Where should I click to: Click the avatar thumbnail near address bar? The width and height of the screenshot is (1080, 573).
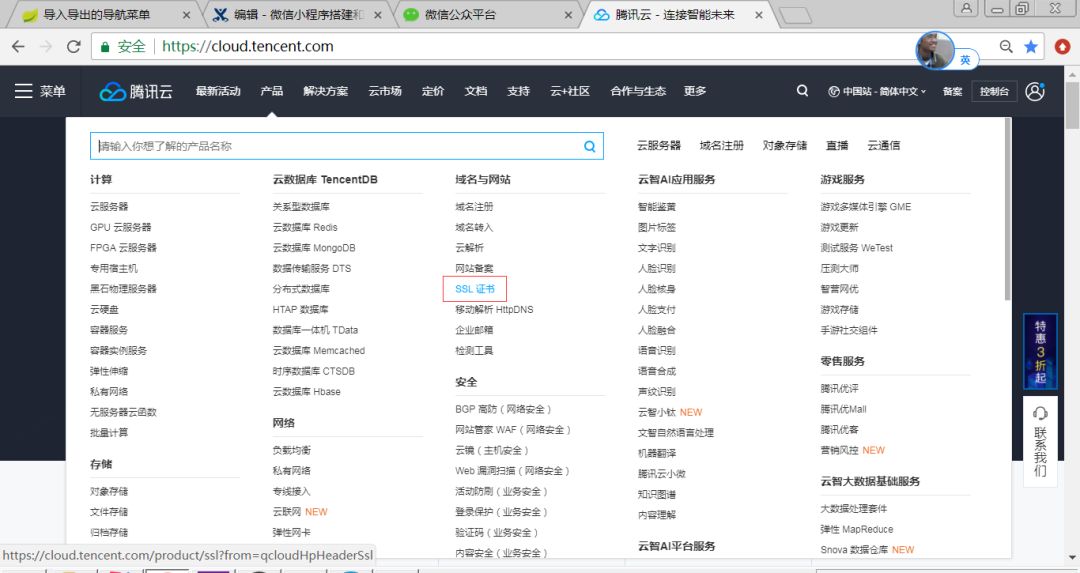(935, 50)
